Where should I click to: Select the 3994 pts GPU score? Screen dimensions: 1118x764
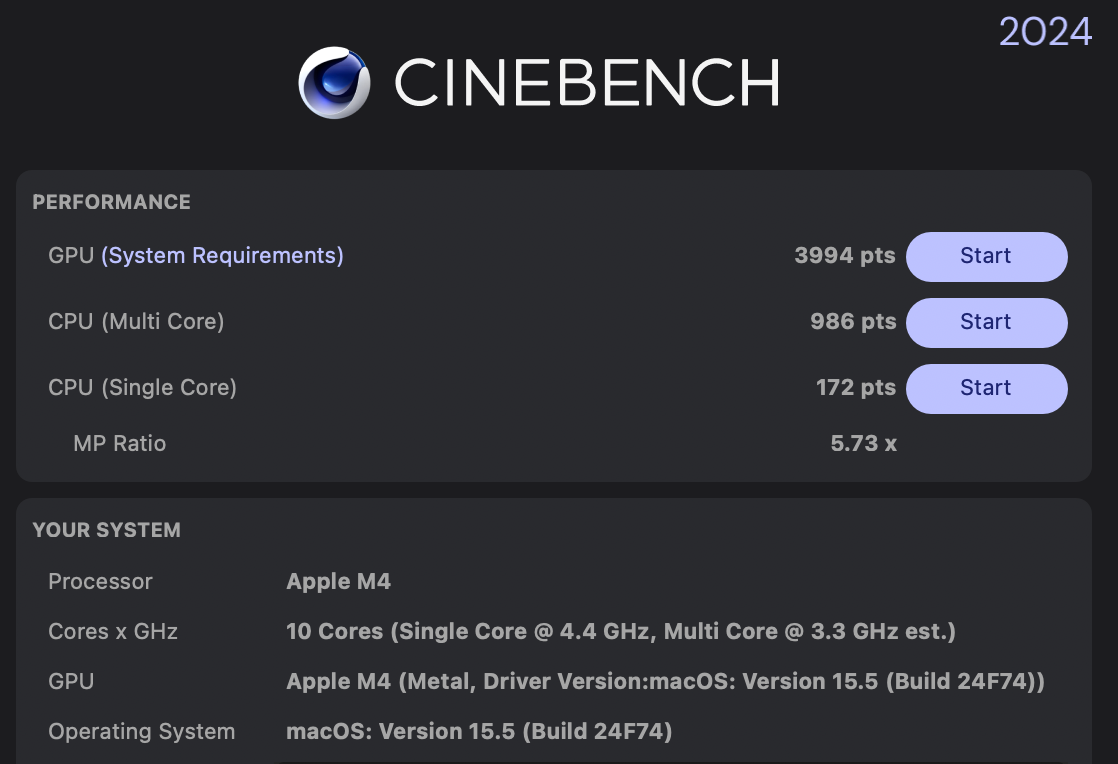pyautogui.click(x=844, y=256)
